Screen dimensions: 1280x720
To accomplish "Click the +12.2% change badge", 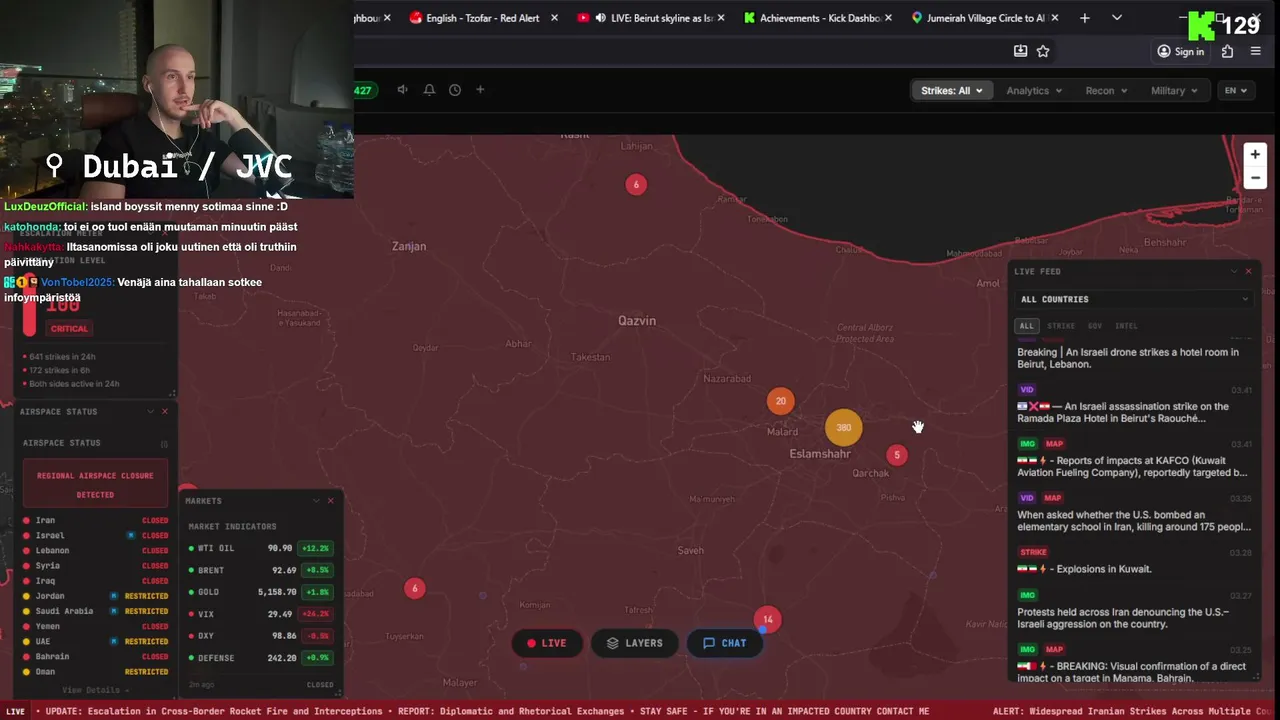I will pos(317,548).
